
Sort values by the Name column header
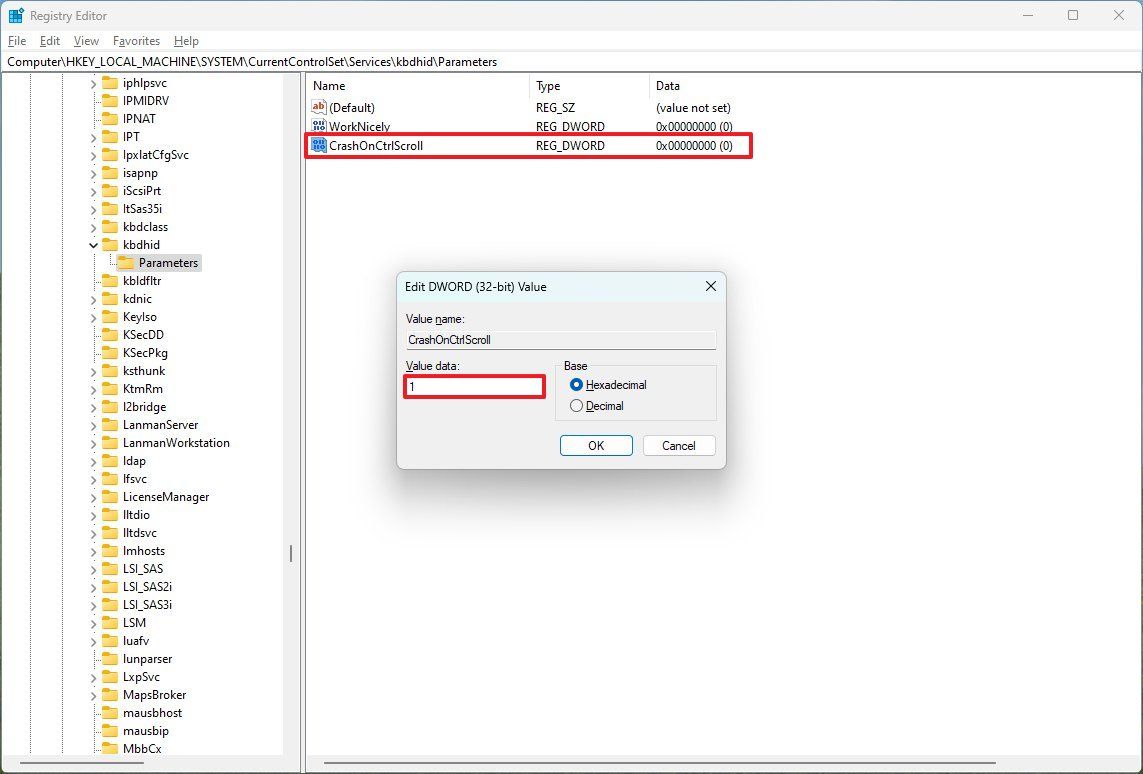click(x=418, y=85)
